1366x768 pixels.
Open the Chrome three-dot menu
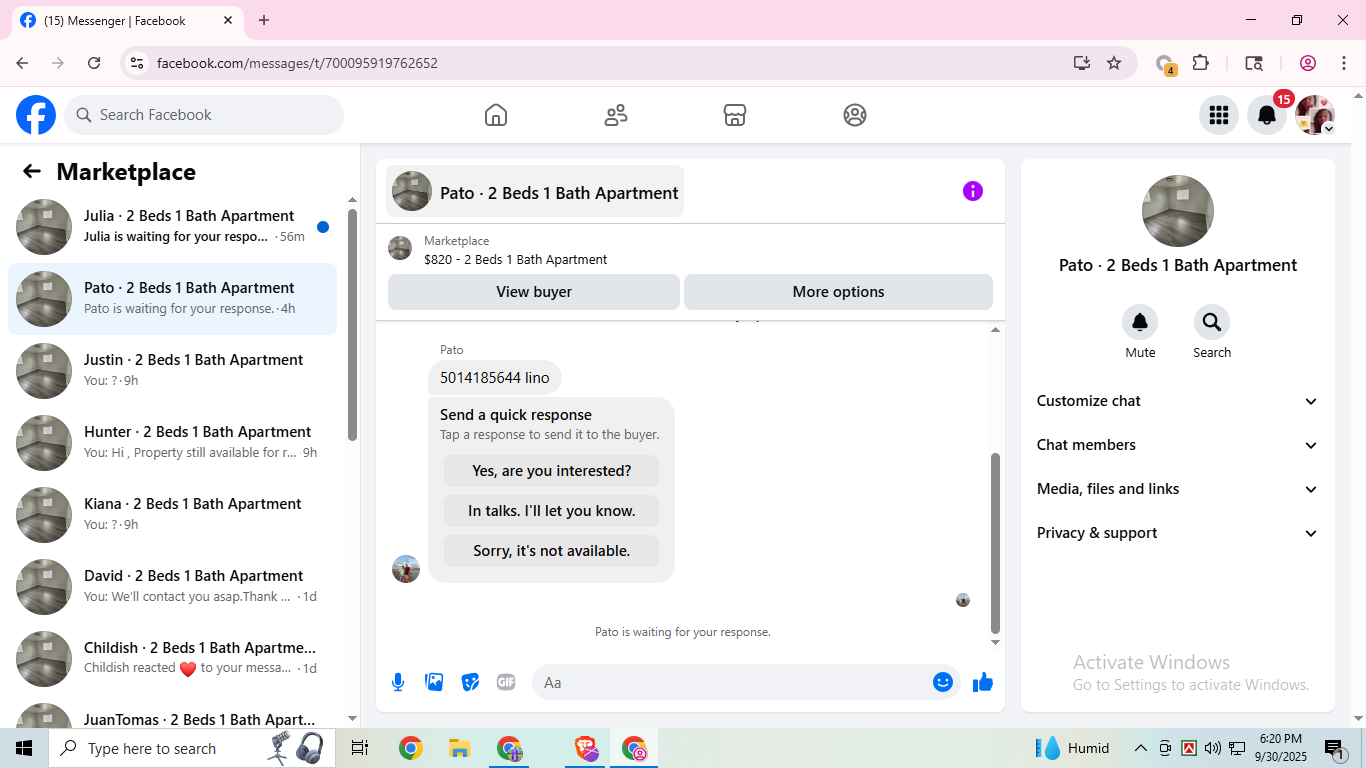pyautogui.click(x=1344, y=63)
